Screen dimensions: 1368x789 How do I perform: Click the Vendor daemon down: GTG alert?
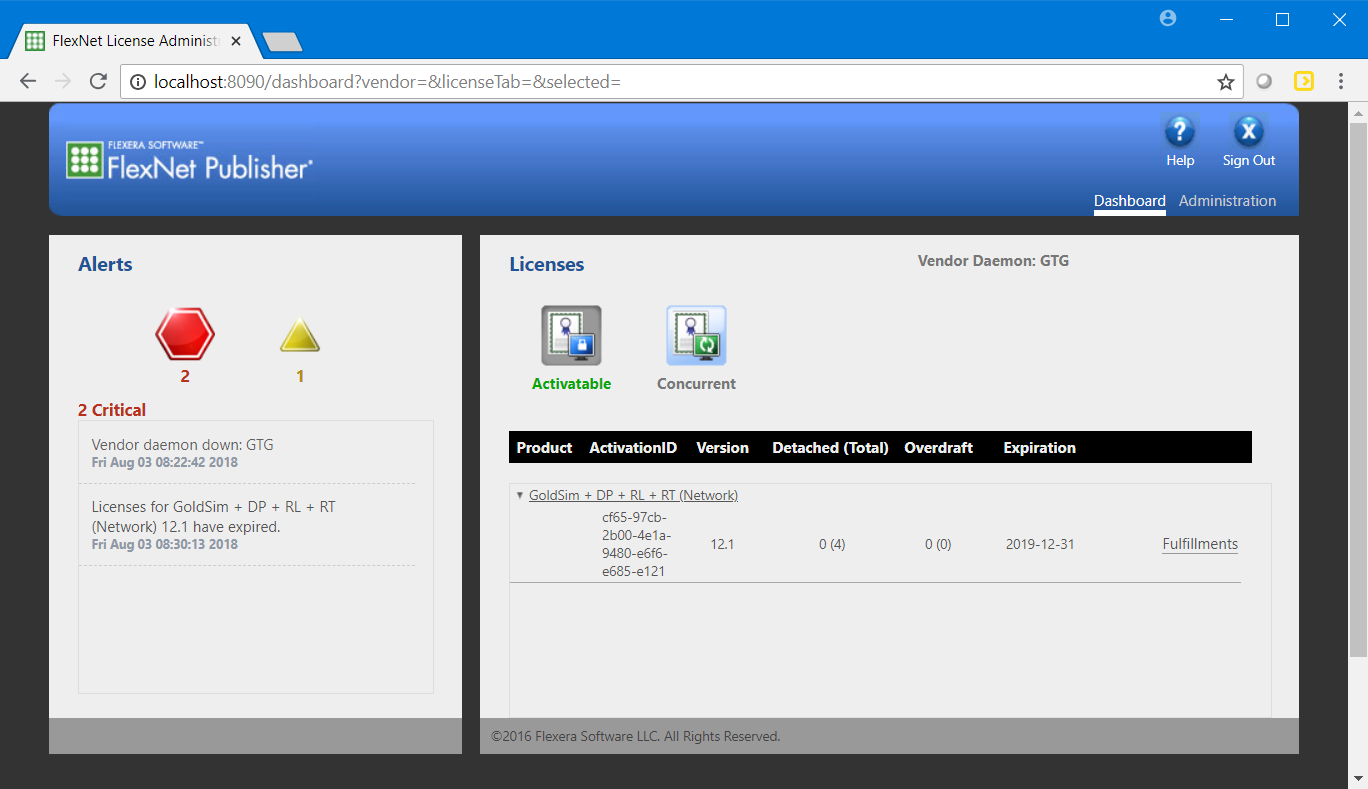[x=182, y=445]
